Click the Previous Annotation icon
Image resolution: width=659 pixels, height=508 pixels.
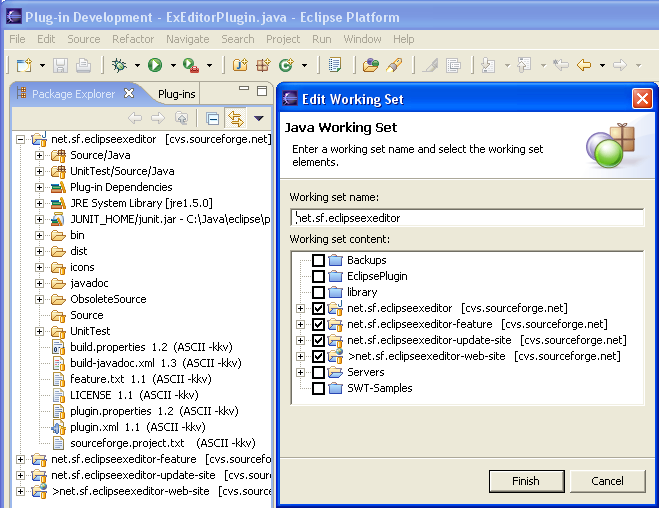[x=524, y=65]
